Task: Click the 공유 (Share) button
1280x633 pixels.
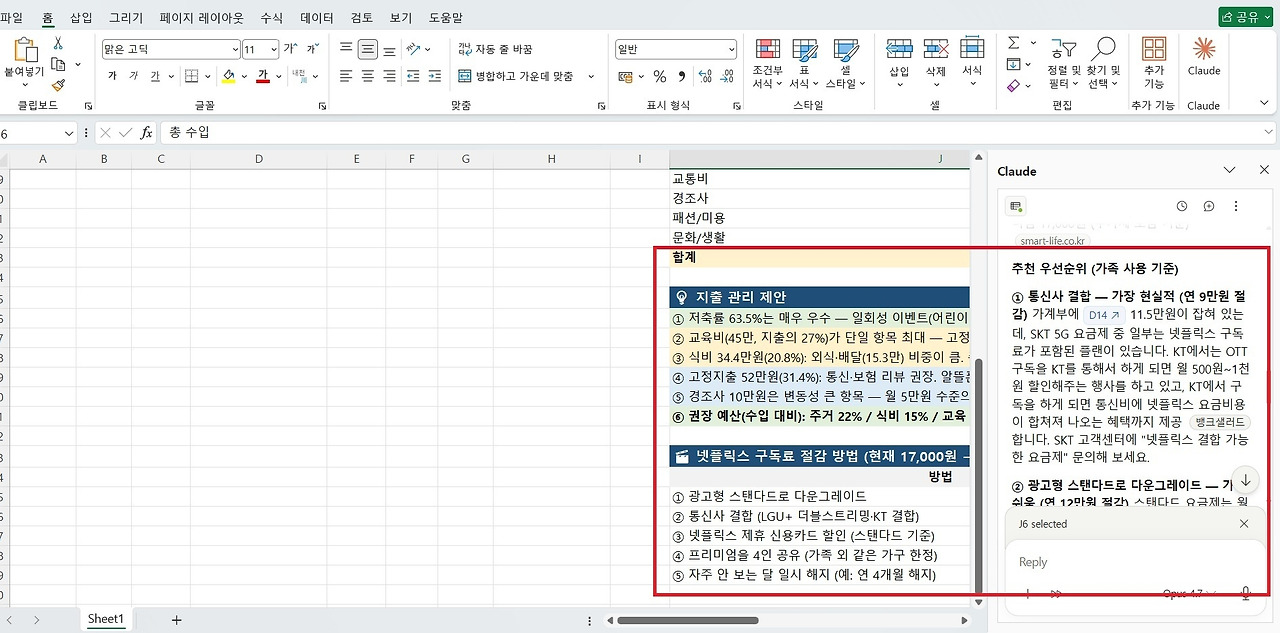Action: 1245,17
